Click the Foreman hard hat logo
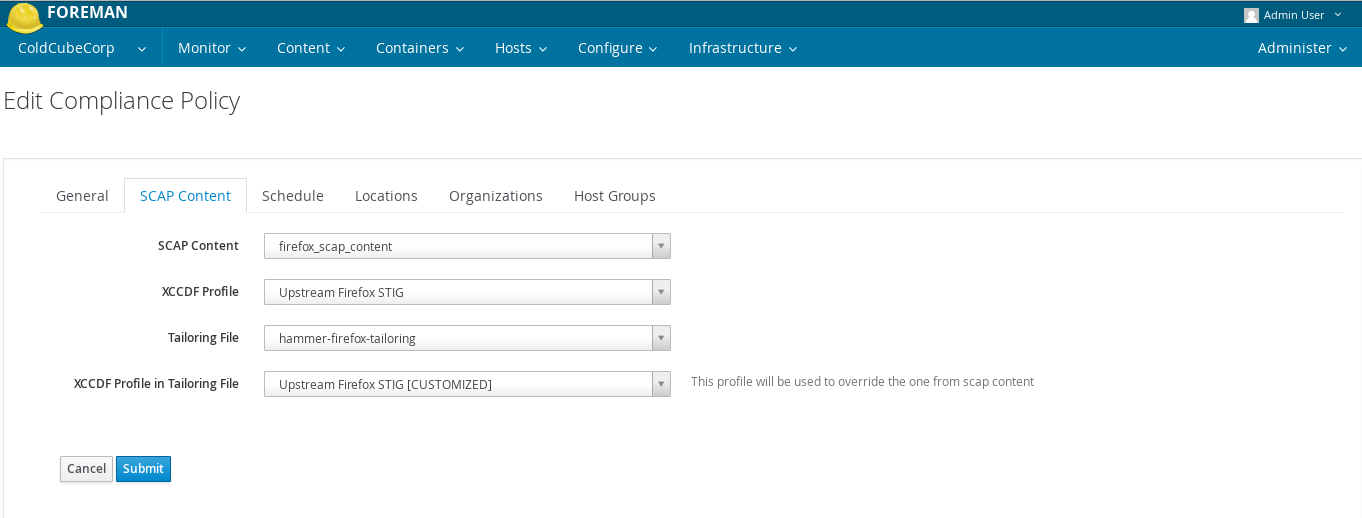Screen dimensions: 1362x518 [x=24, y=16]
